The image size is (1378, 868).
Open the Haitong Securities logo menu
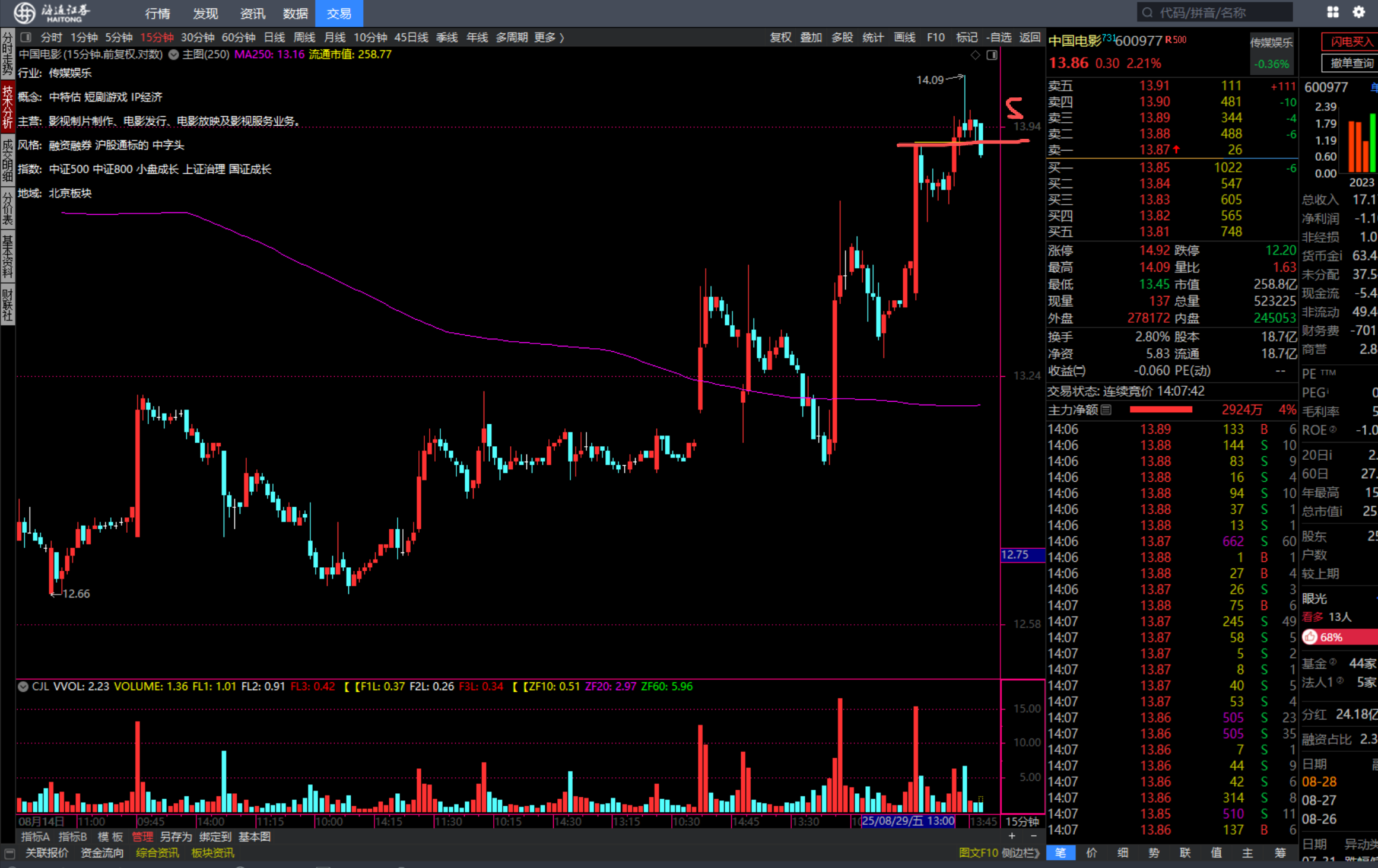coord(52,12)
